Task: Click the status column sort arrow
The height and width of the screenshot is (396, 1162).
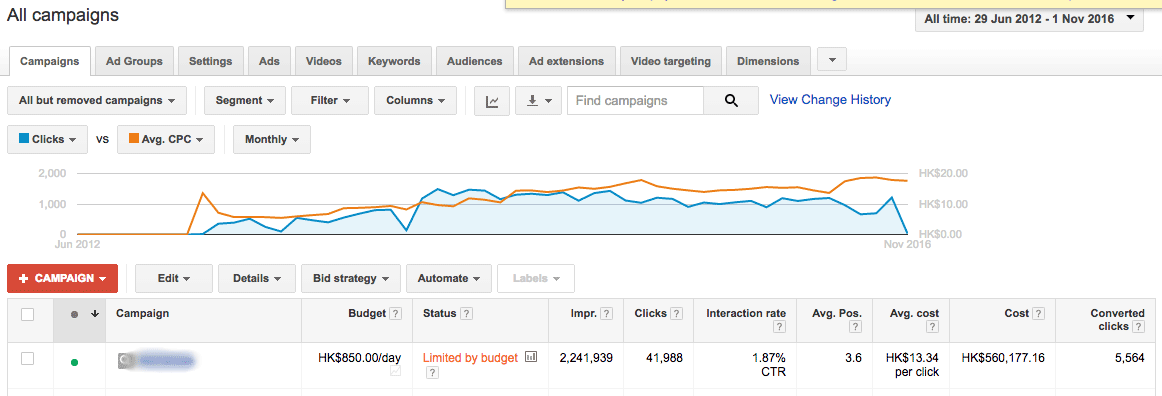Action: pyautogui.click(x=94, y=314)
